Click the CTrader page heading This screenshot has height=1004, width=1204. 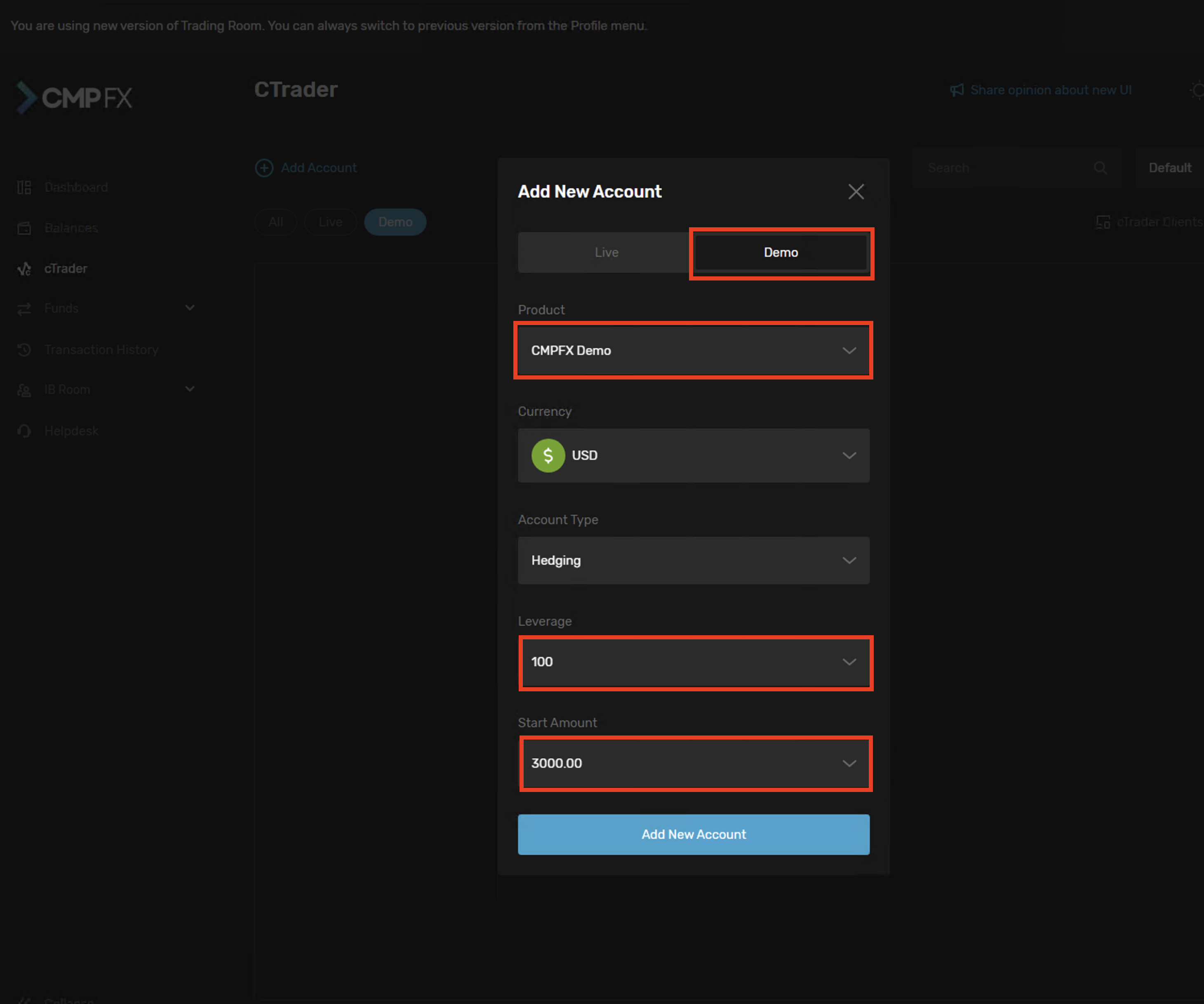pyautogui.click(x=296, y=90)
